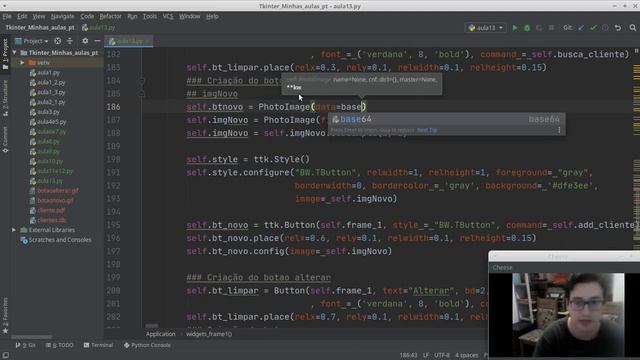Open the View menu
The image size is (640, 360).
39,16
